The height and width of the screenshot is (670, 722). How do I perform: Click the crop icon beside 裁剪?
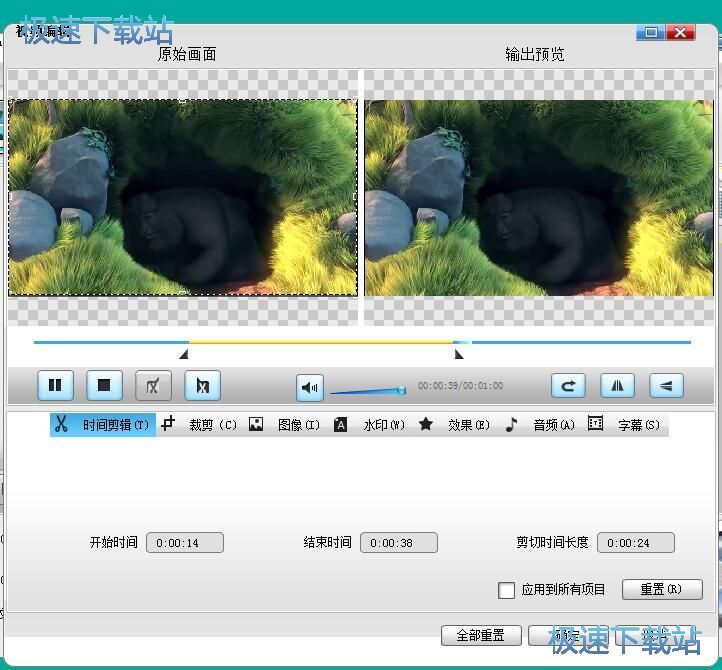tap(169, 423)
